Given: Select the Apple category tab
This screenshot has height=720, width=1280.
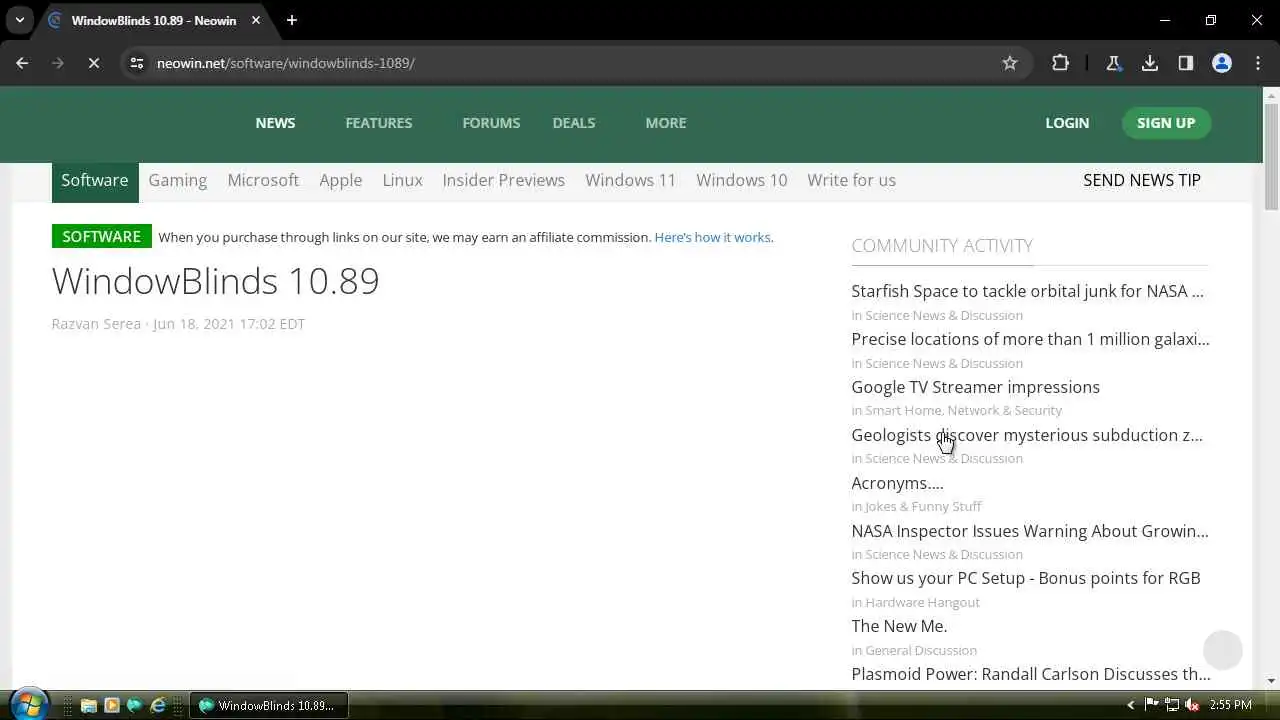Looking at the screenshot, I should [x=341, y=180].
